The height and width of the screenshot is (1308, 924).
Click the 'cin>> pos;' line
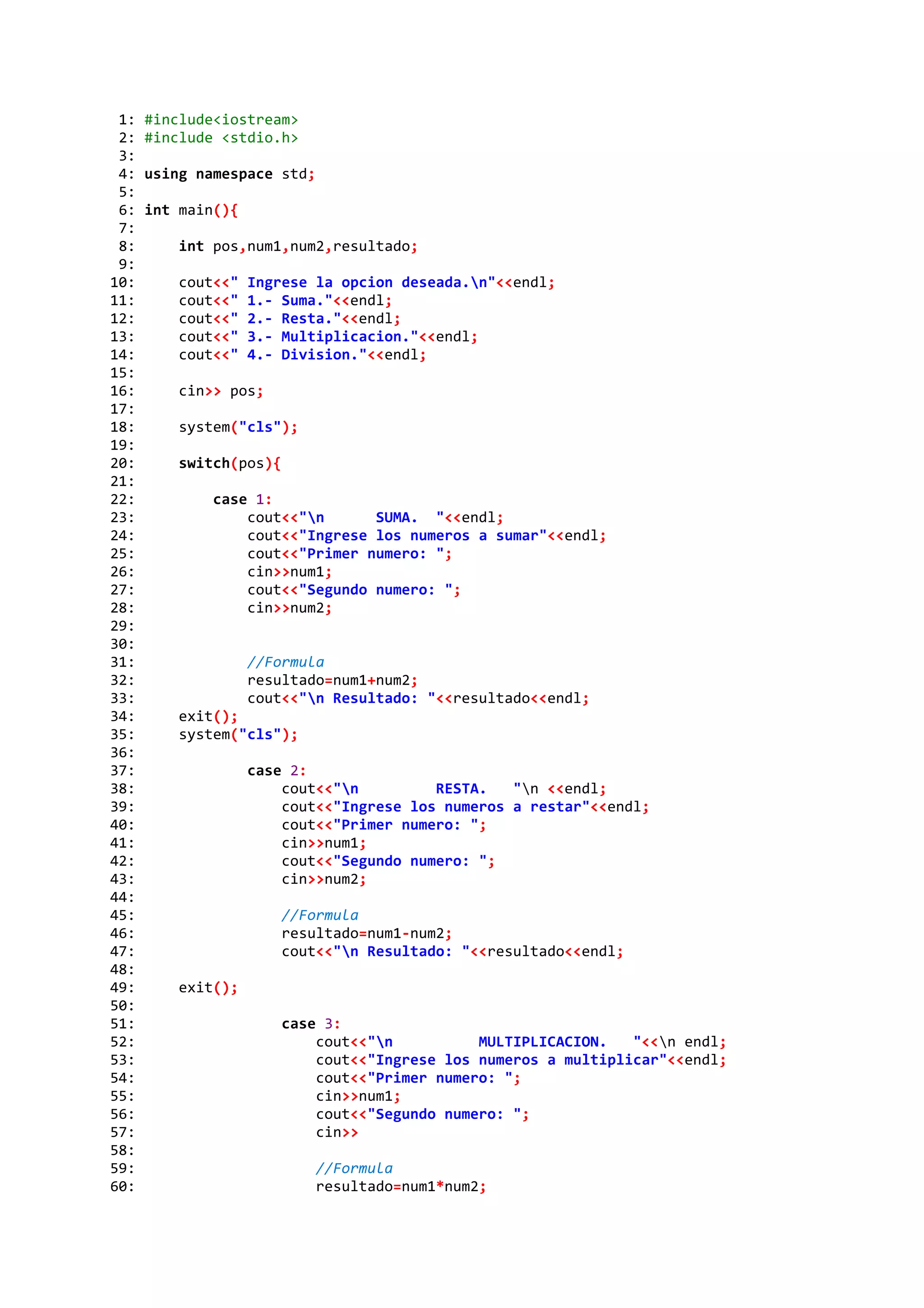pyautogui.click(x=221, y=391)
